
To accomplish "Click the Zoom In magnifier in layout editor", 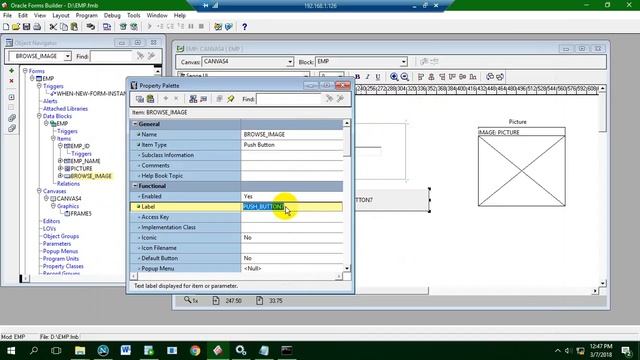I will (394, 77).
